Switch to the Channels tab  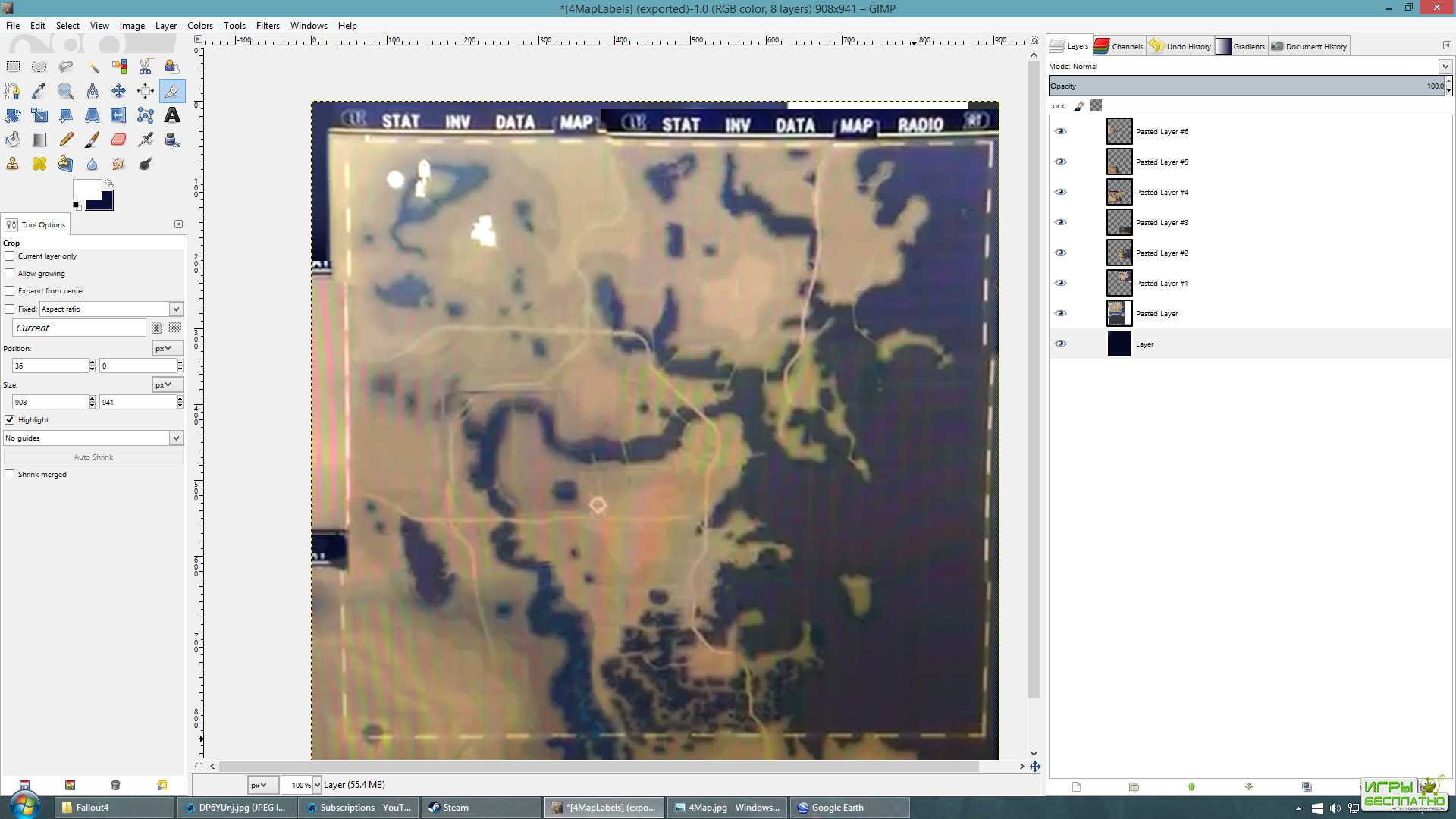click(x=1119, y=46)
